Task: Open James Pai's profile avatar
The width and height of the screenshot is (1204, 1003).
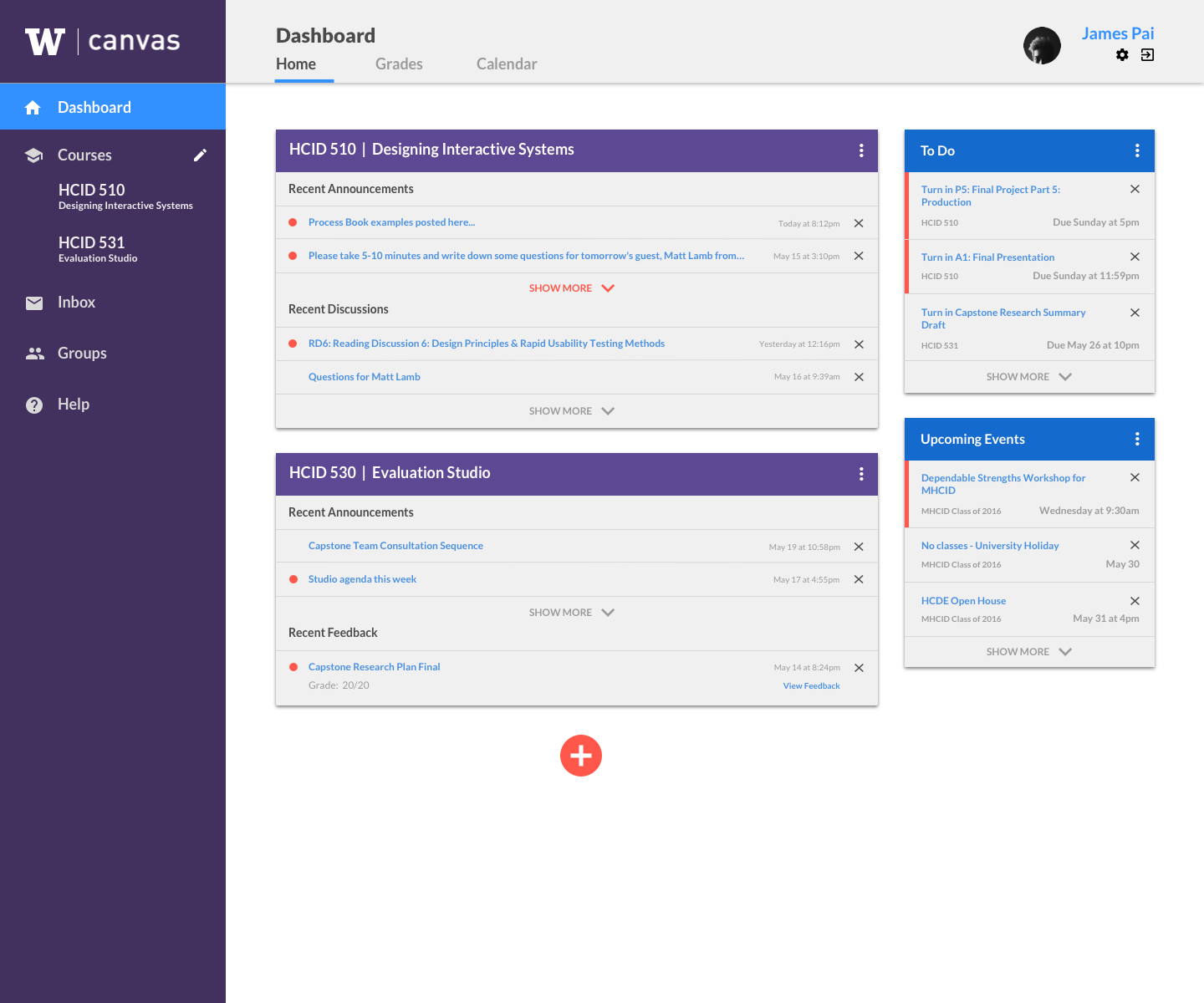Action: point(1042,45)
